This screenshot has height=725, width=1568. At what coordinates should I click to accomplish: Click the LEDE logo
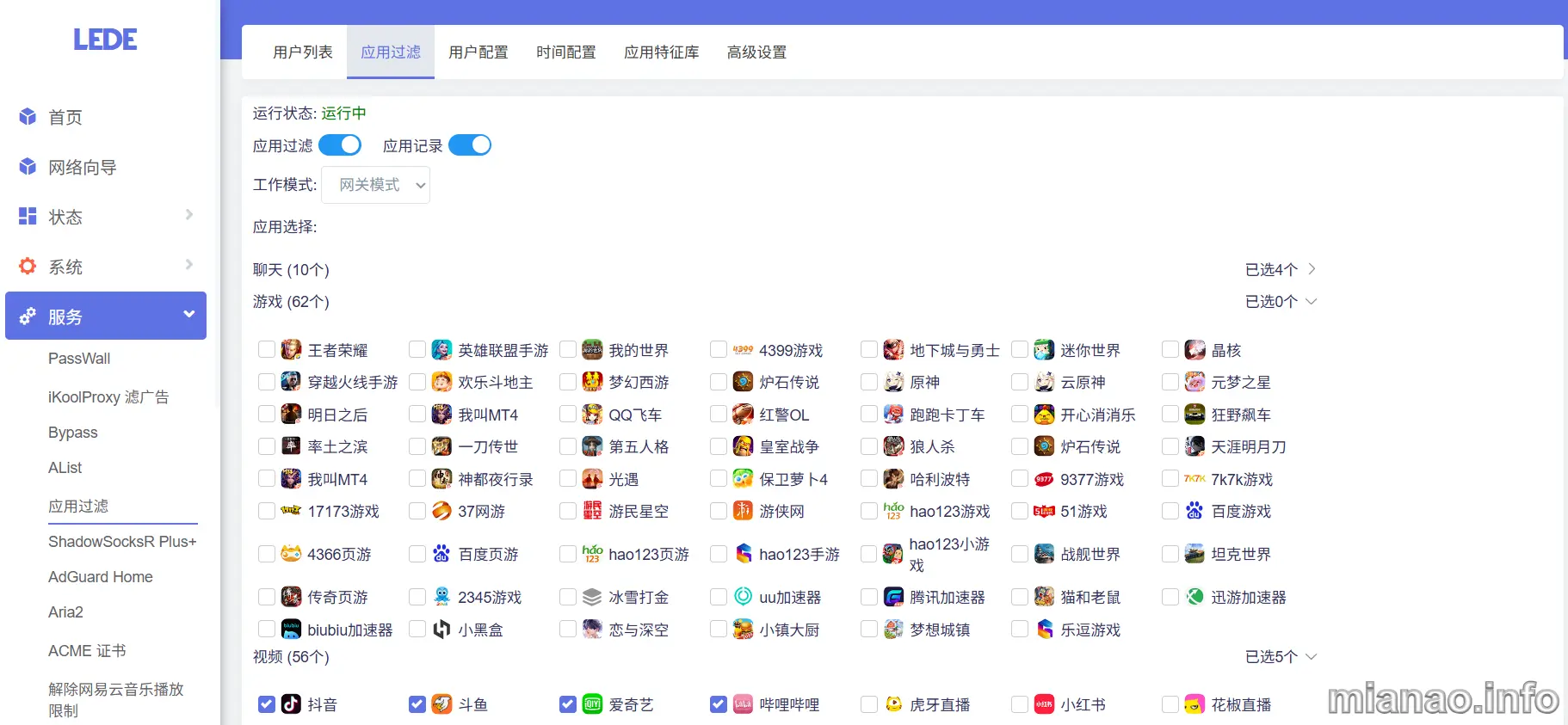coord(105,40)
